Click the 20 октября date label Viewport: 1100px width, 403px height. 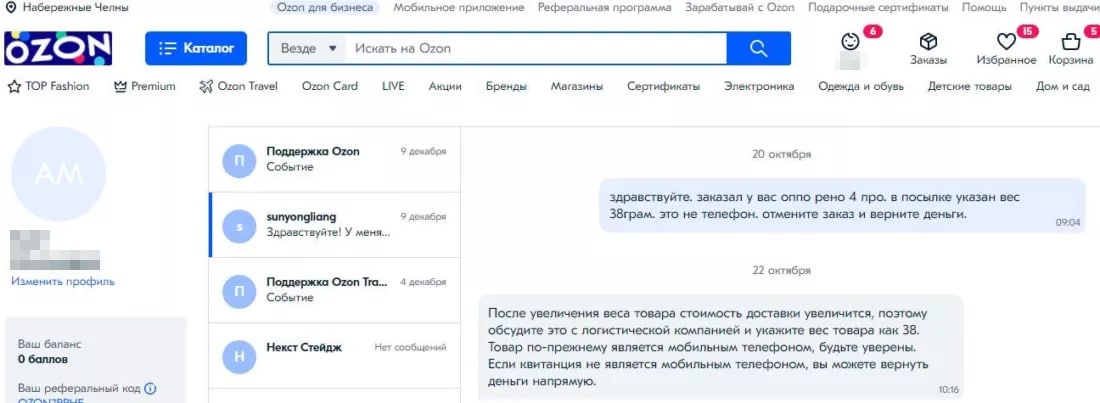pyautogui.click(x=782, y=154)
